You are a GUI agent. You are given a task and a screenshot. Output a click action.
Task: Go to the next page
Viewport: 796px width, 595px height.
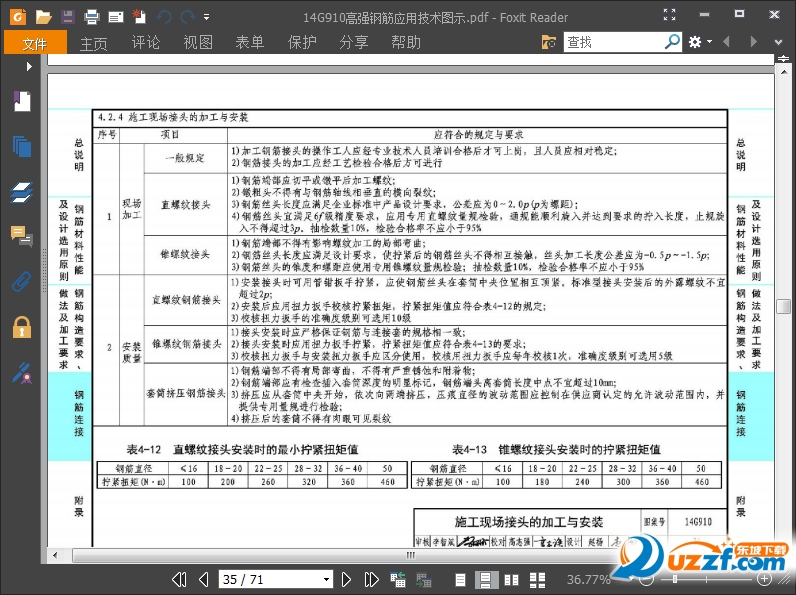(x=346, y=579)
